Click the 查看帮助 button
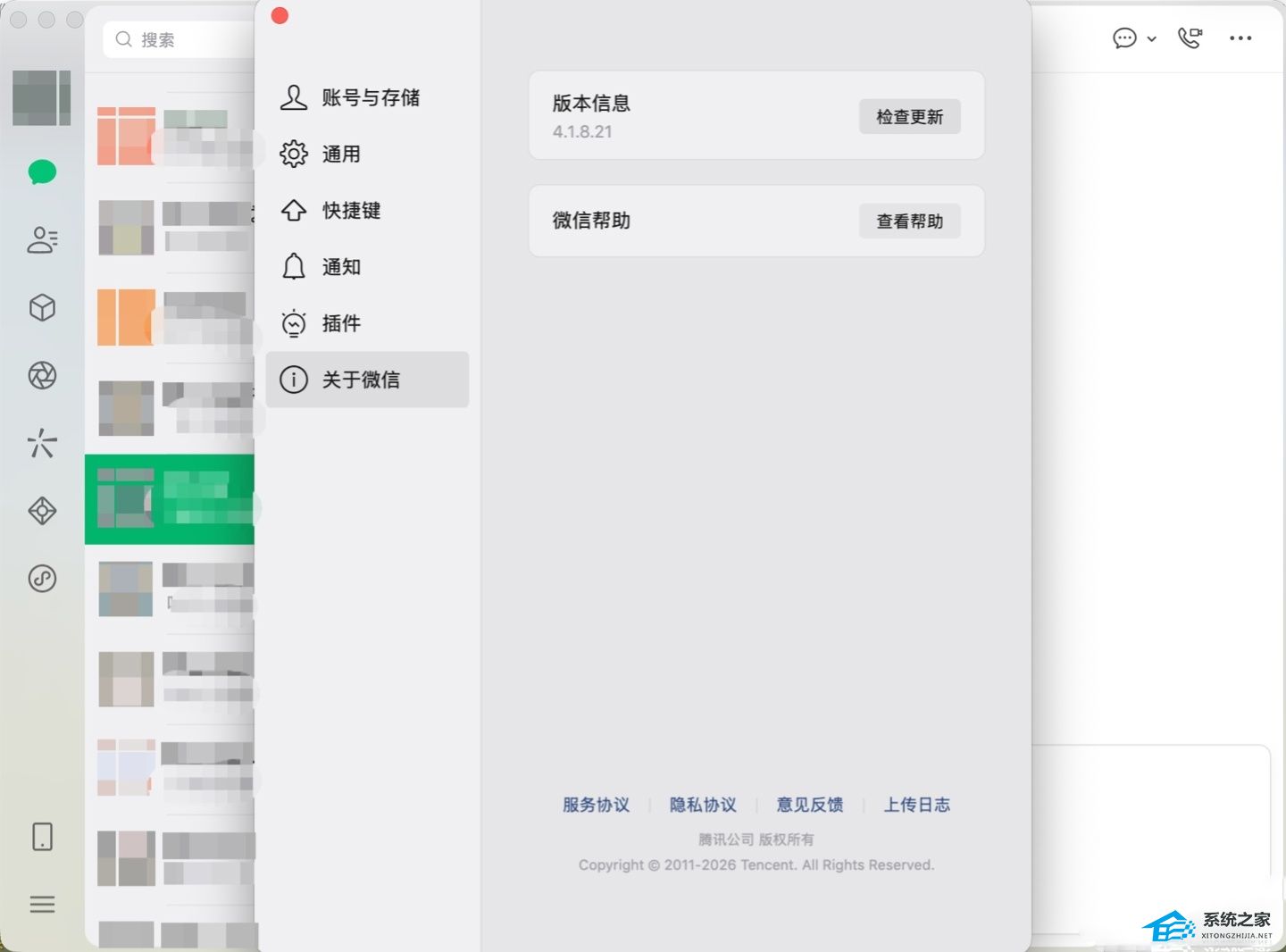 [909, 221]
